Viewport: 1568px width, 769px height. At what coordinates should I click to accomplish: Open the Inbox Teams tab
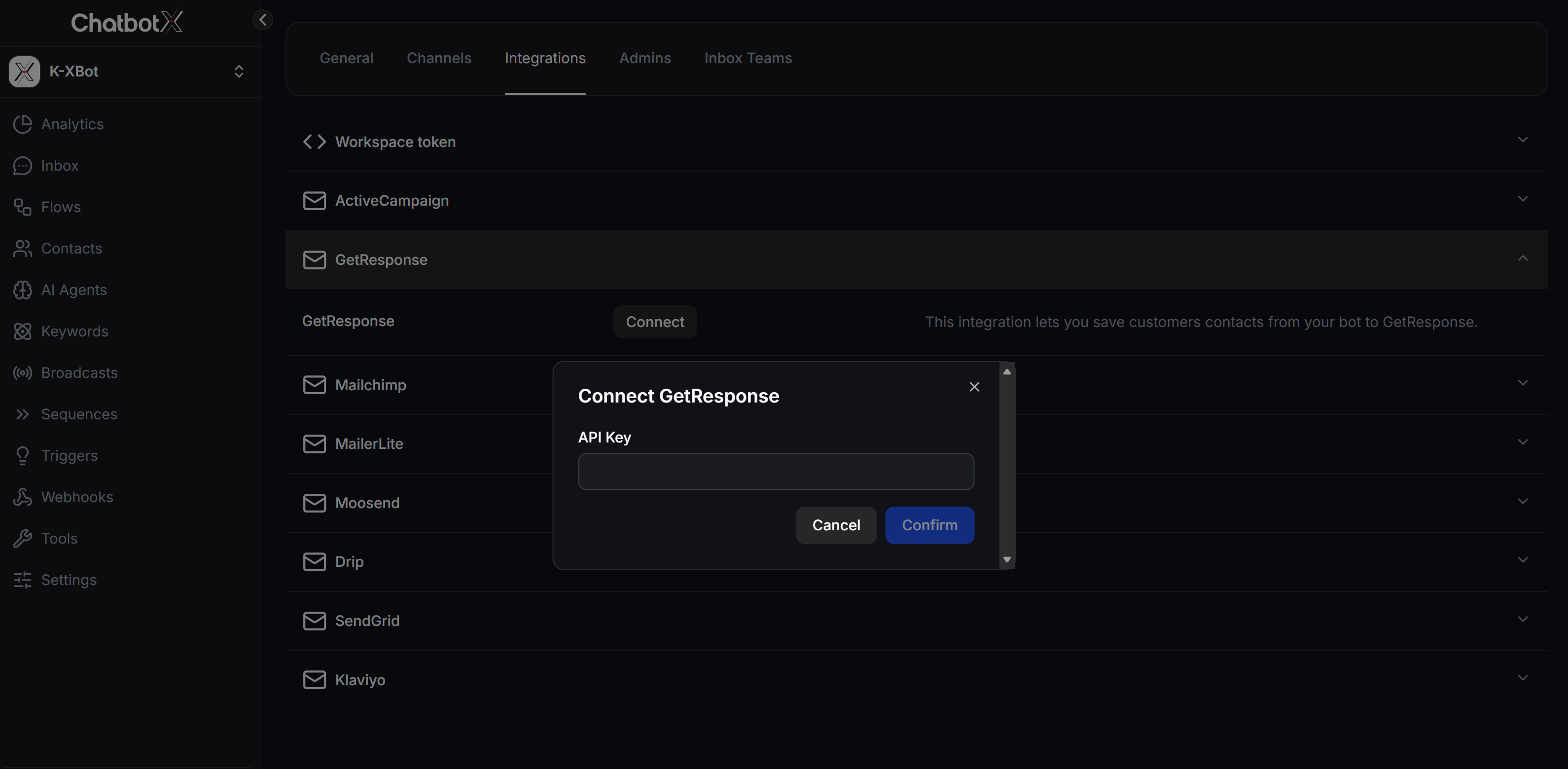748,58
